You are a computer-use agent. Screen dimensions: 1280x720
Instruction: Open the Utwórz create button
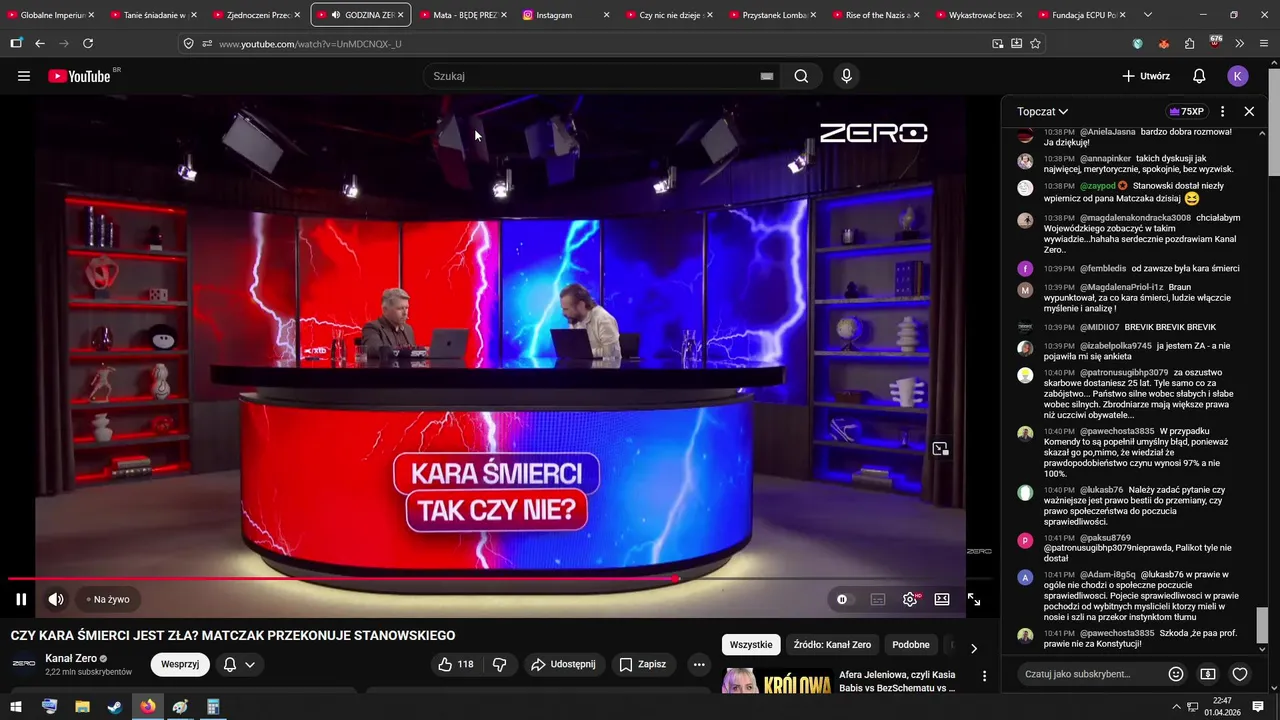point(1146,76)
